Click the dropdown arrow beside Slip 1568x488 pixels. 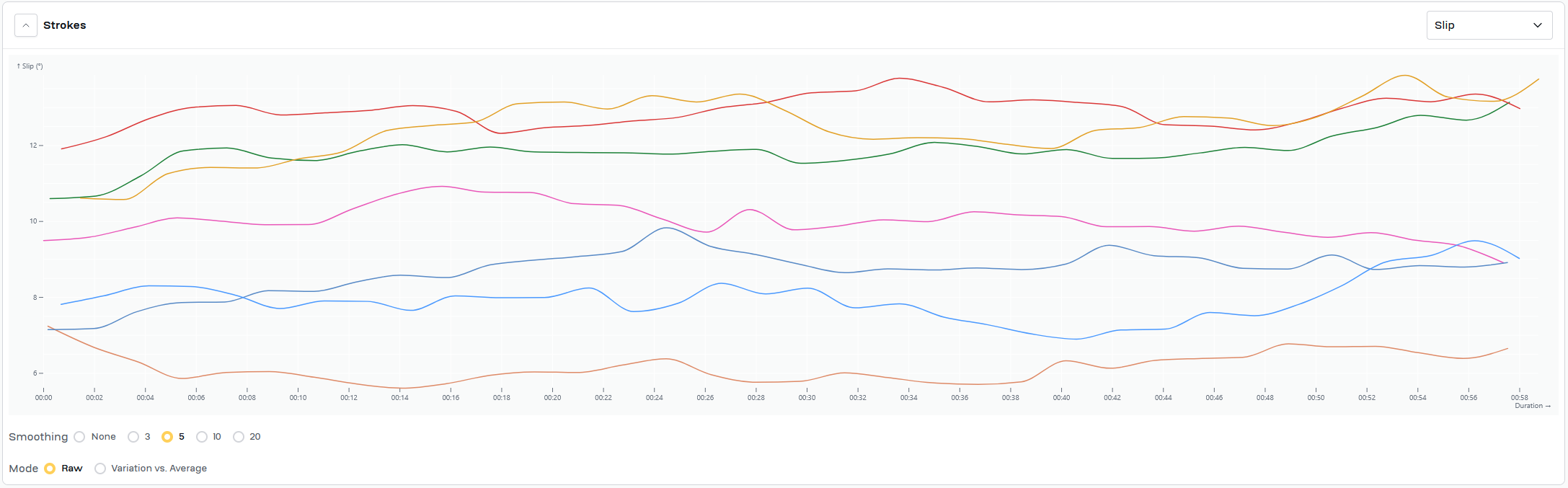pos(1537,25)
